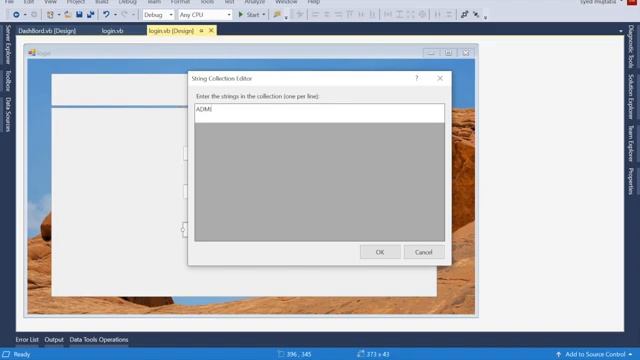Click OK in String Collection Editor
The image size is (640, 360).
pyautogui.click(x=380, y=252)
